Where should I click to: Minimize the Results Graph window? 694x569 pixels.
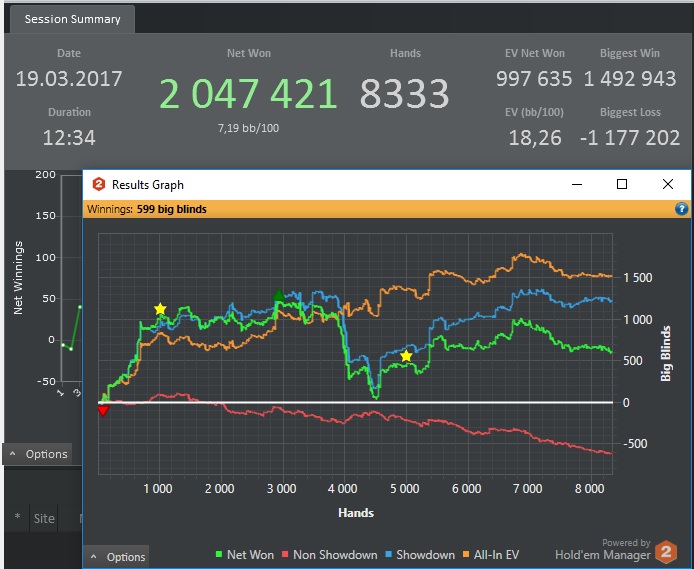(x=577, y=184)
